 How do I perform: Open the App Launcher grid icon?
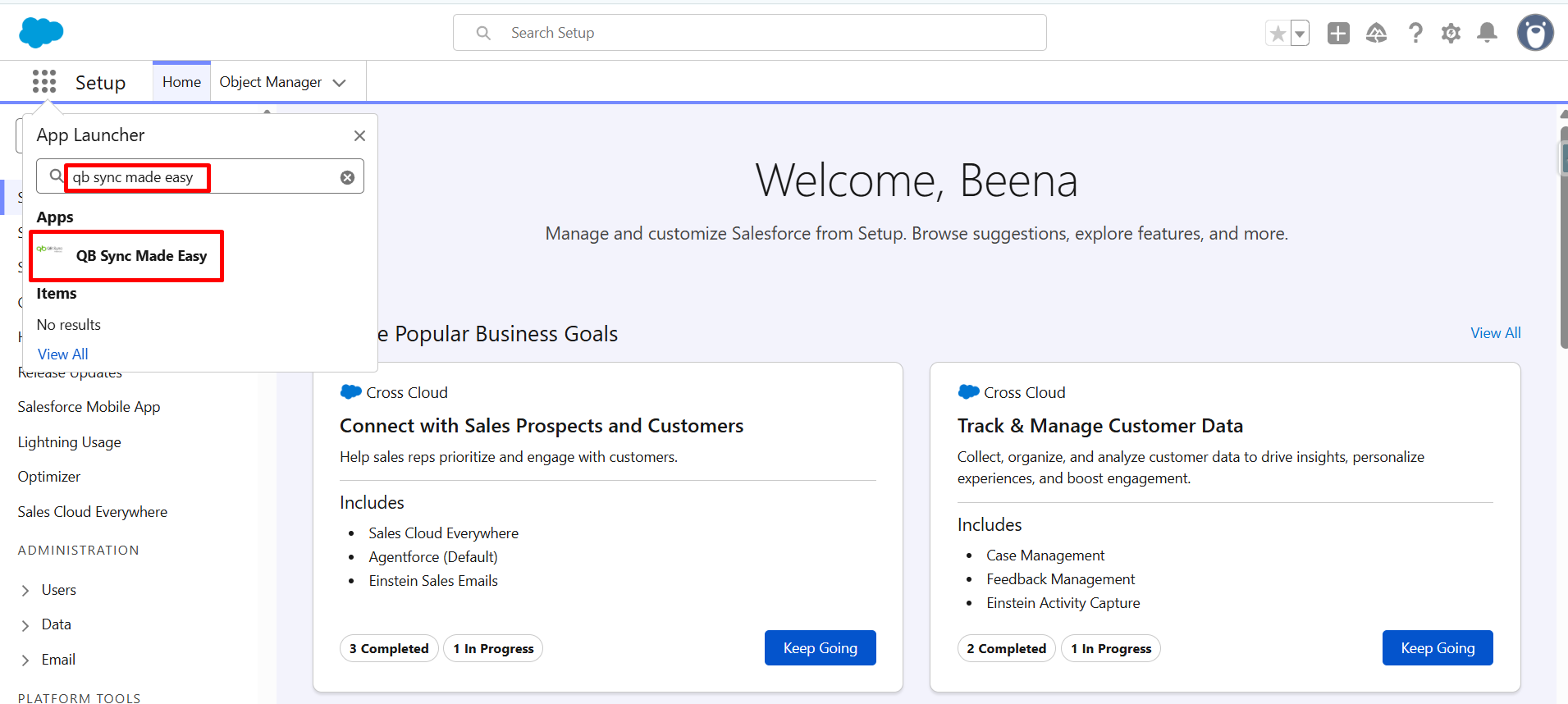(x=44, y=82)
